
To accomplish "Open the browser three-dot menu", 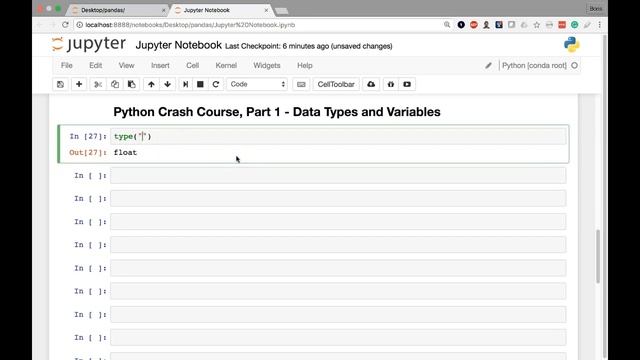I will [599, 25].
